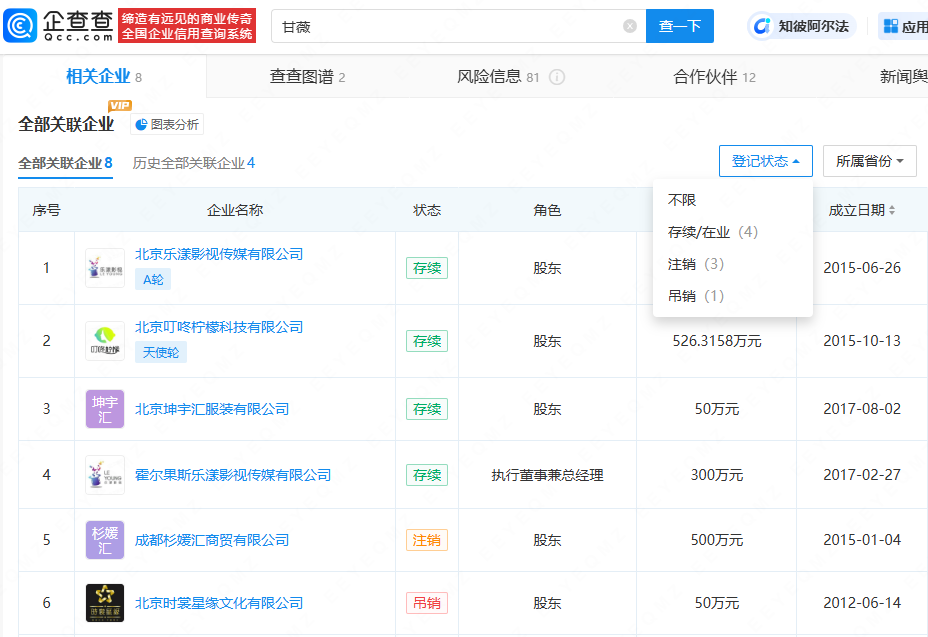Click the red slogan banner beside logo
Viewport: 928px width, 637px height.
click(187, 25)
